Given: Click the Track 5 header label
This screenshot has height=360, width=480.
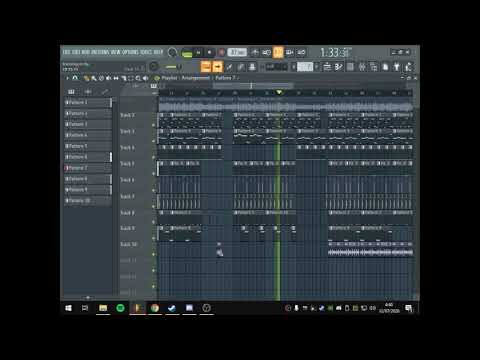Looking at the screenshot, I should pyautogui.click(x=127, y=164).
